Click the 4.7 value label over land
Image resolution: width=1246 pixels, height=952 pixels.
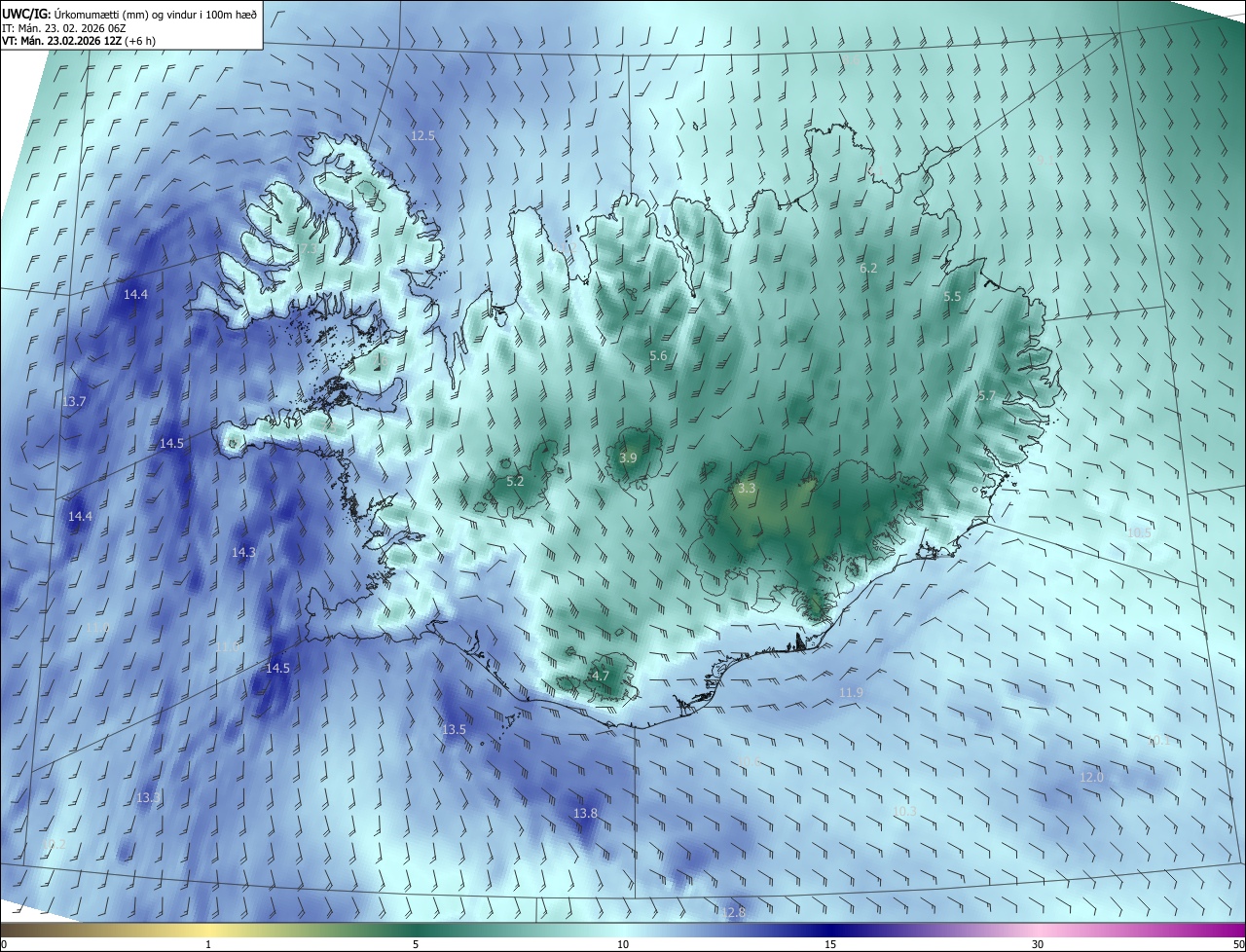601,676
